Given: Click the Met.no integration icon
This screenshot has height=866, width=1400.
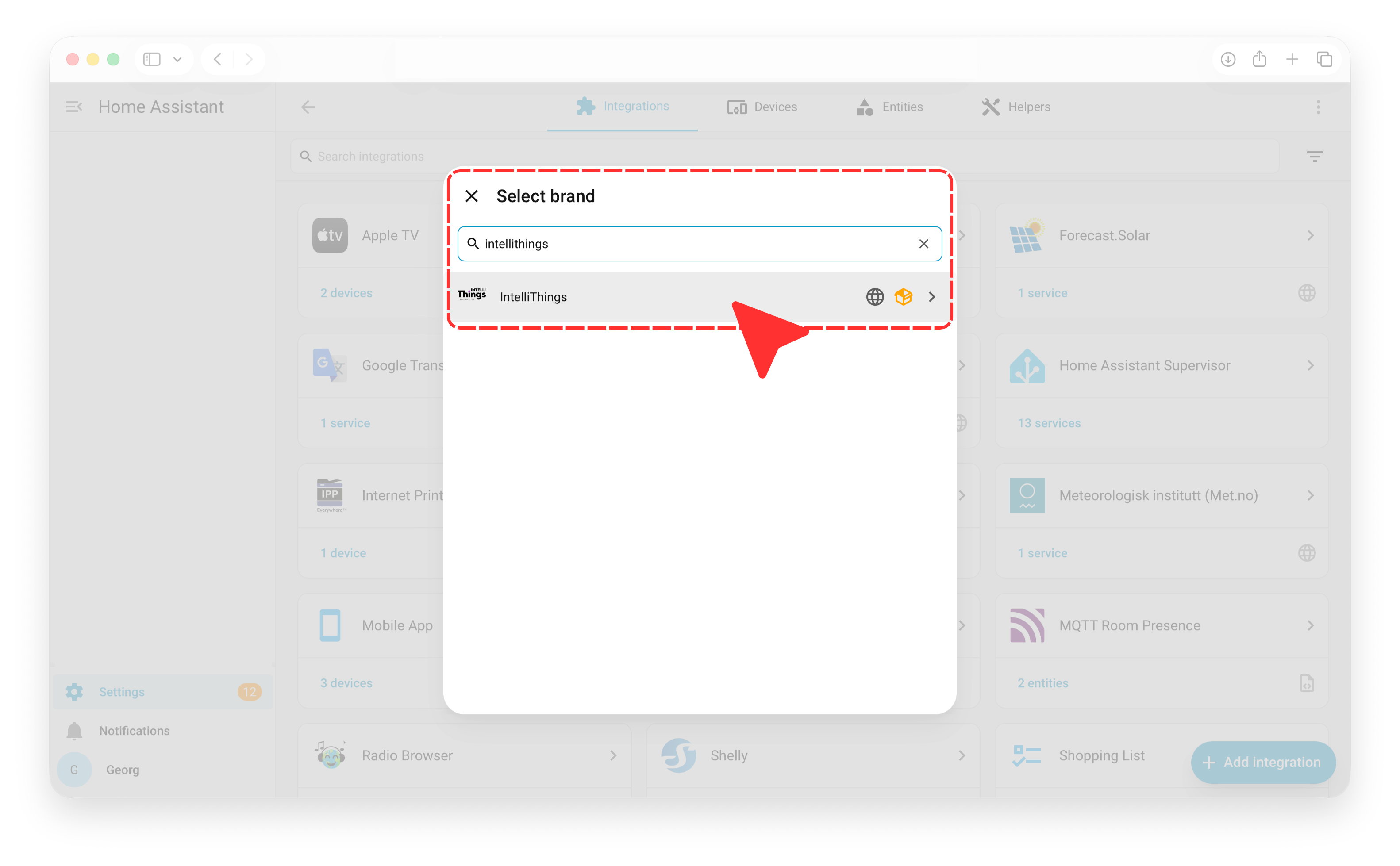Looking at the screenshot, I should tap(1027, 495).
